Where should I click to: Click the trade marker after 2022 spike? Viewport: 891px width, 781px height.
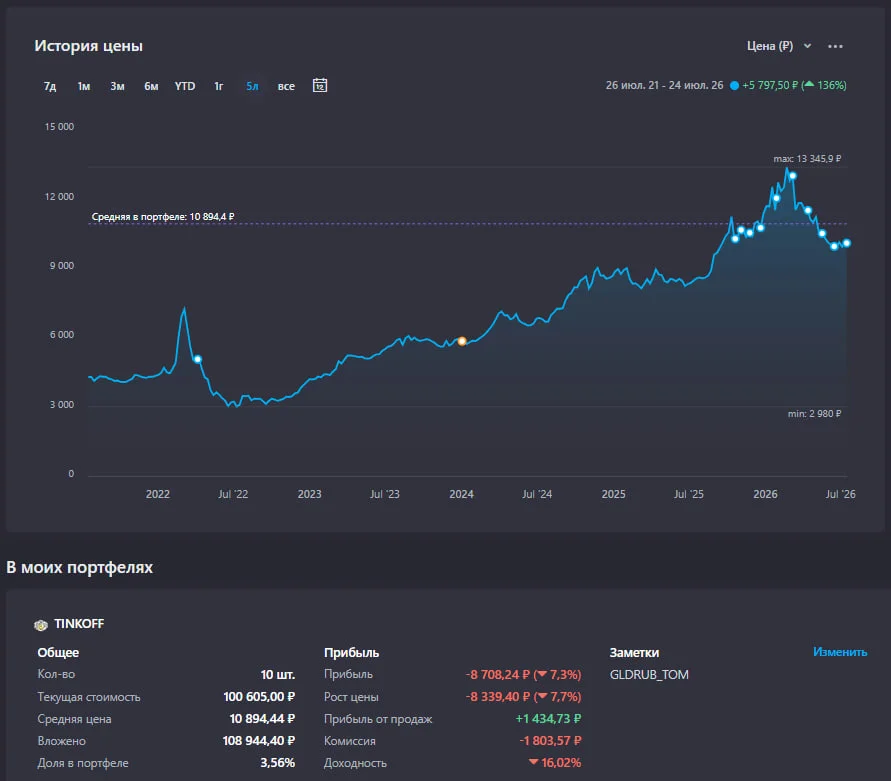198,359
